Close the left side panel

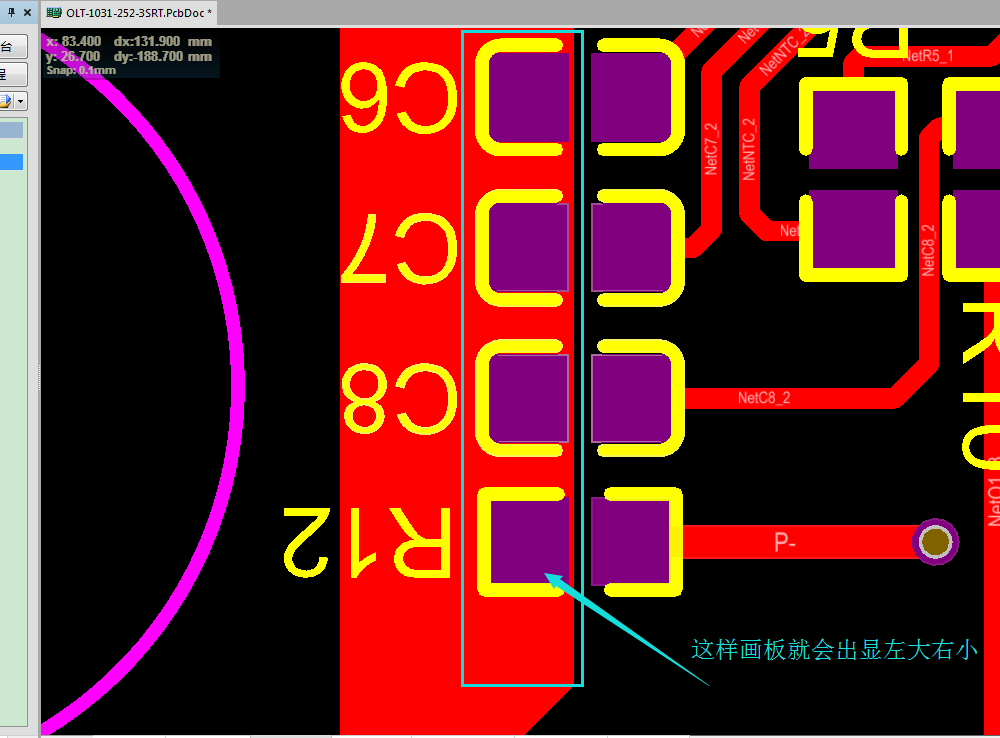click(28, 12)
